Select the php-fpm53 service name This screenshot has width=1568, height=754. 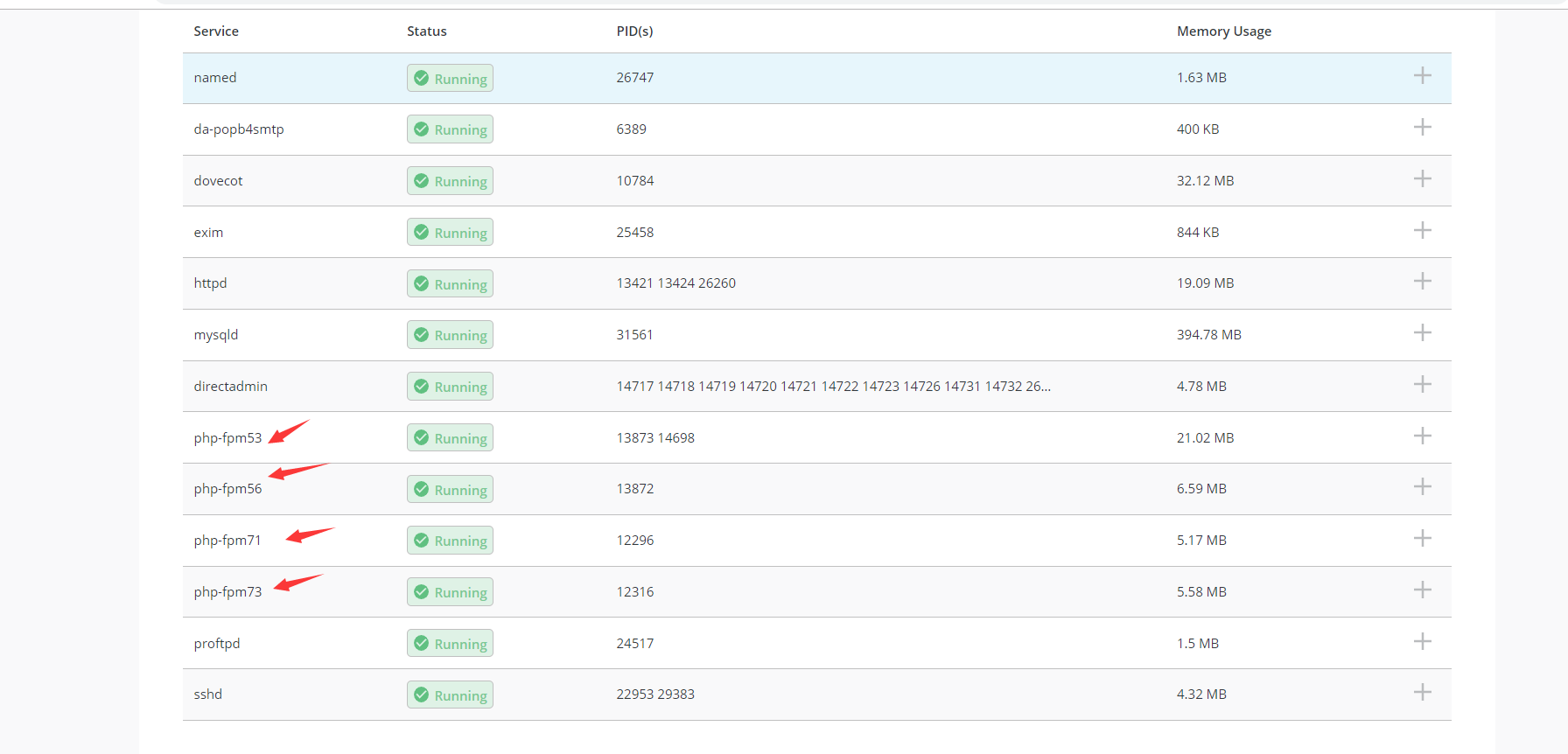[x=227, y=438]
